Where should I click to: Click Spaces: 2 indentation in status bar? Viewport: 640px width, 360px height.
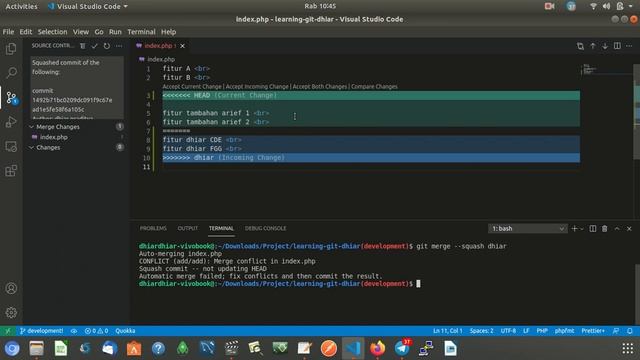pyautogui.click(x=482, y=331)
